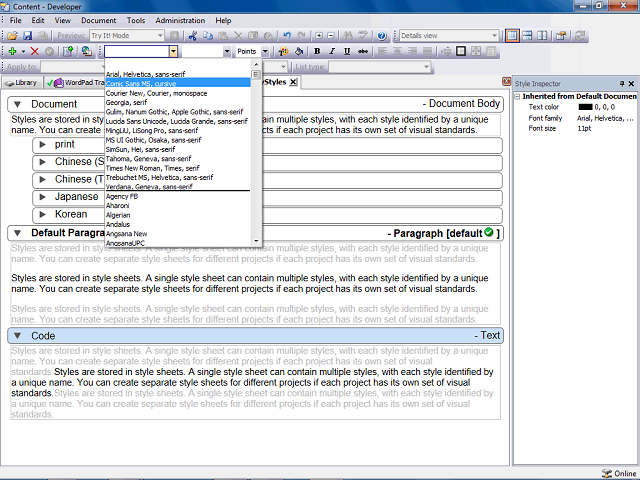Choose Comic Sans MS, cursive font

(x=178, y=84)
